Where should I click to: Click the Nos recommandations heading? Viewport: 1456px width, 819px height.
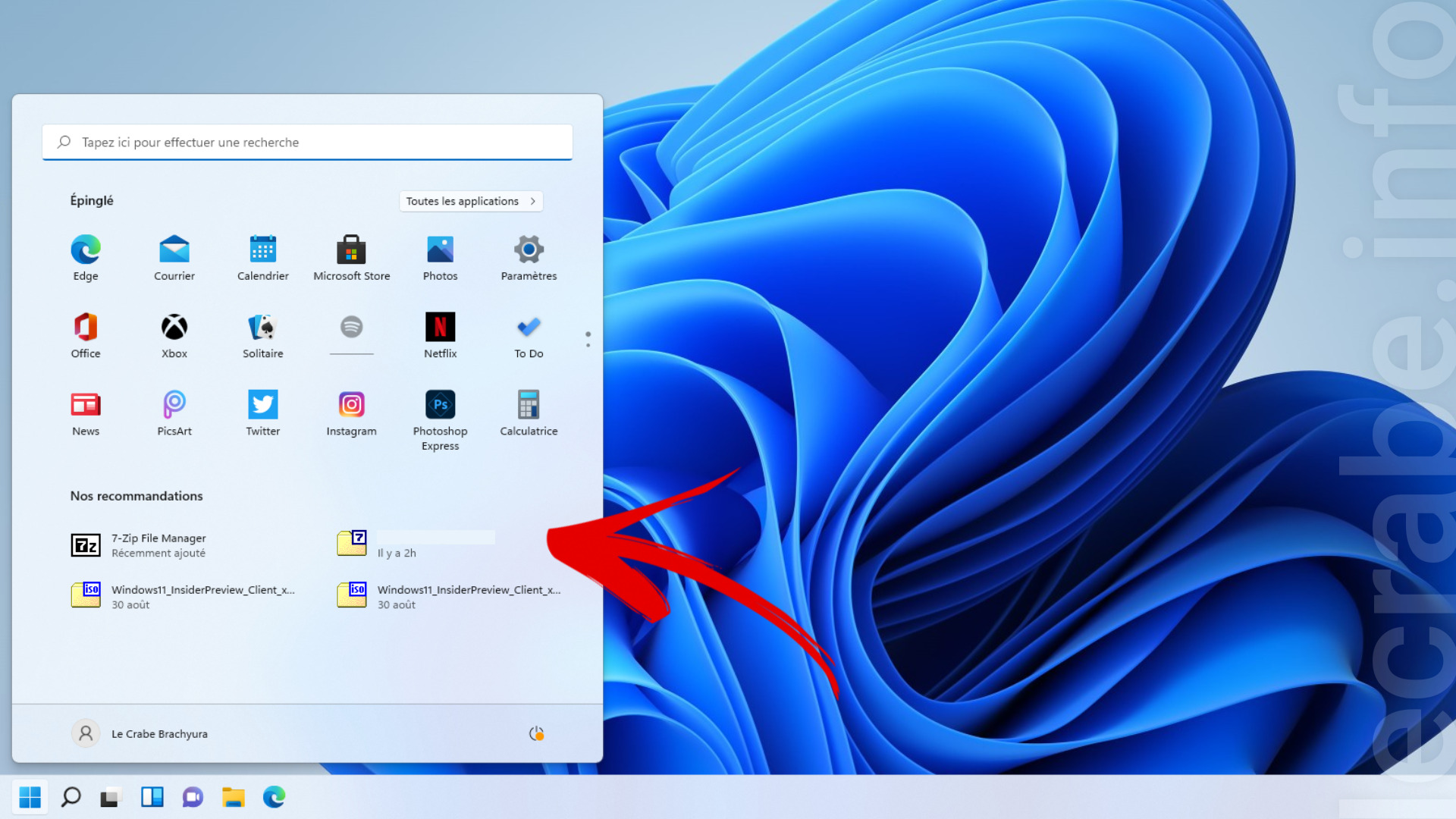136,496
